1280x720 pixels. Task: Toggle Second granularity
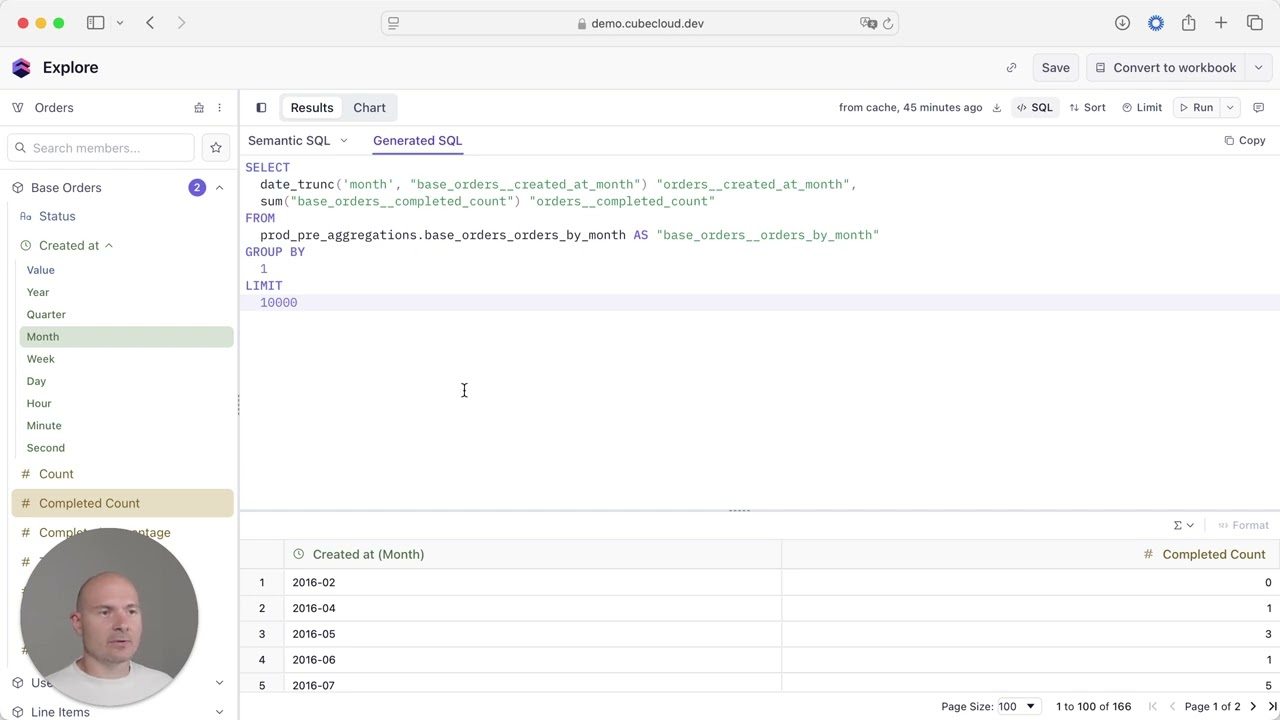coord(46,448)
